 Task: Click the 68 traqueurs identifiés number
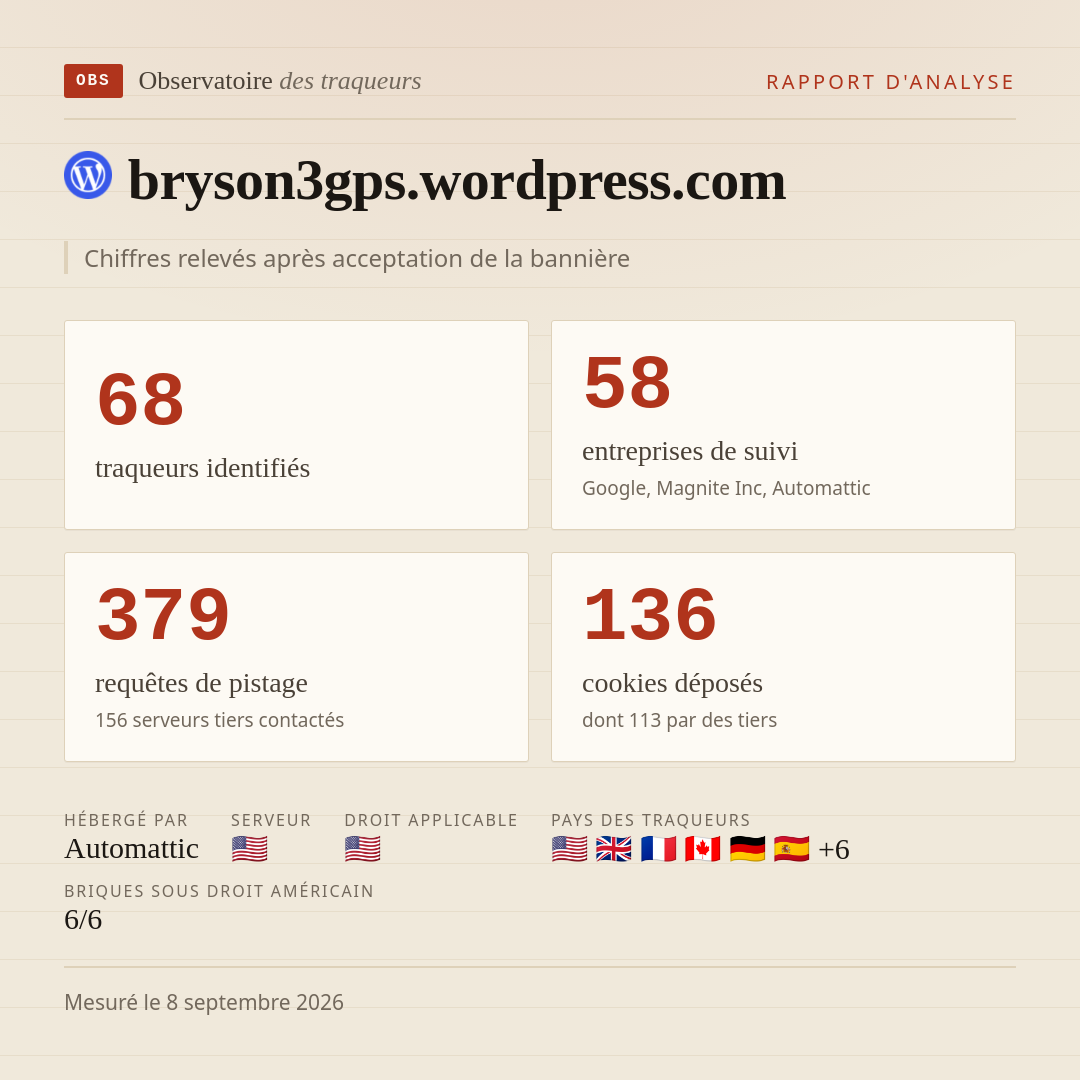point(141,399)
